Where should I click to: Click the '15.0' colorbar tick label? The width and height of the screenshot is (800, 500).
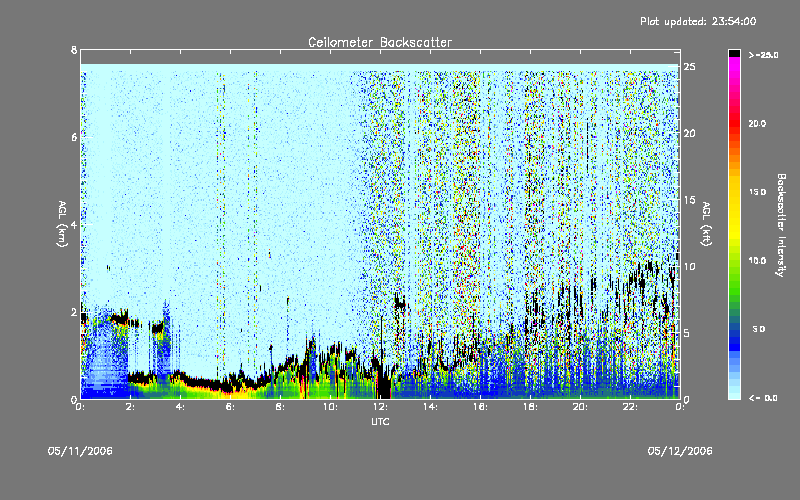click(757, 192)
